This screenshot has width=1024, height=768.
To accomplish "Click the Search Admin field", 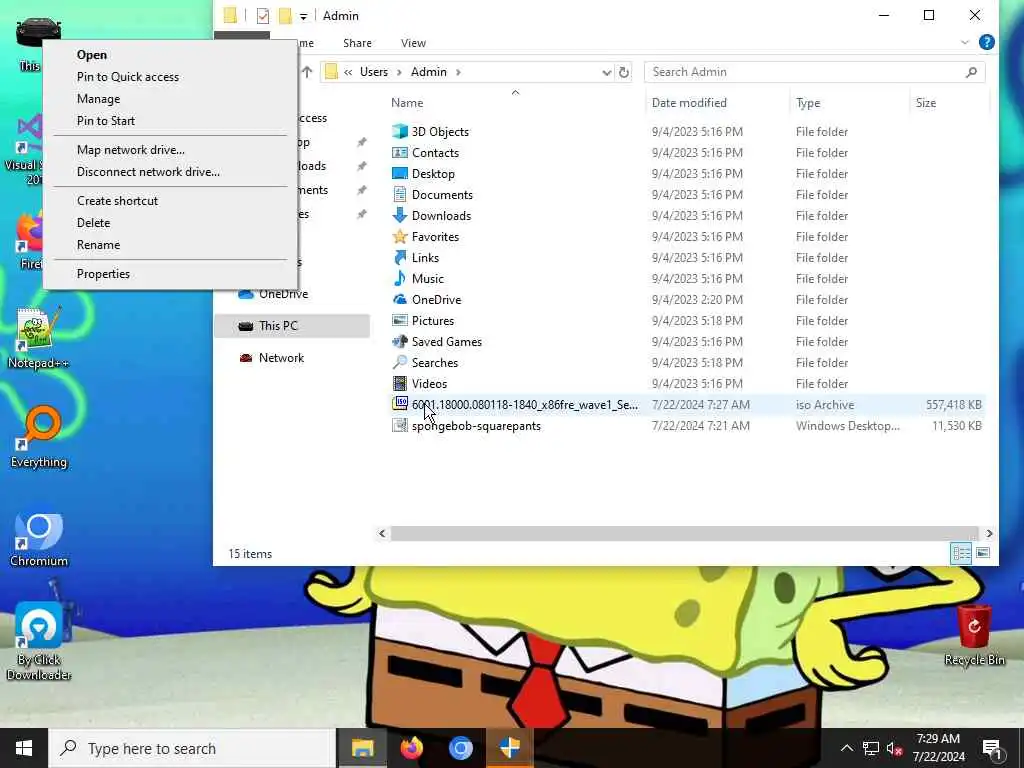I will [x=814, y=72].
